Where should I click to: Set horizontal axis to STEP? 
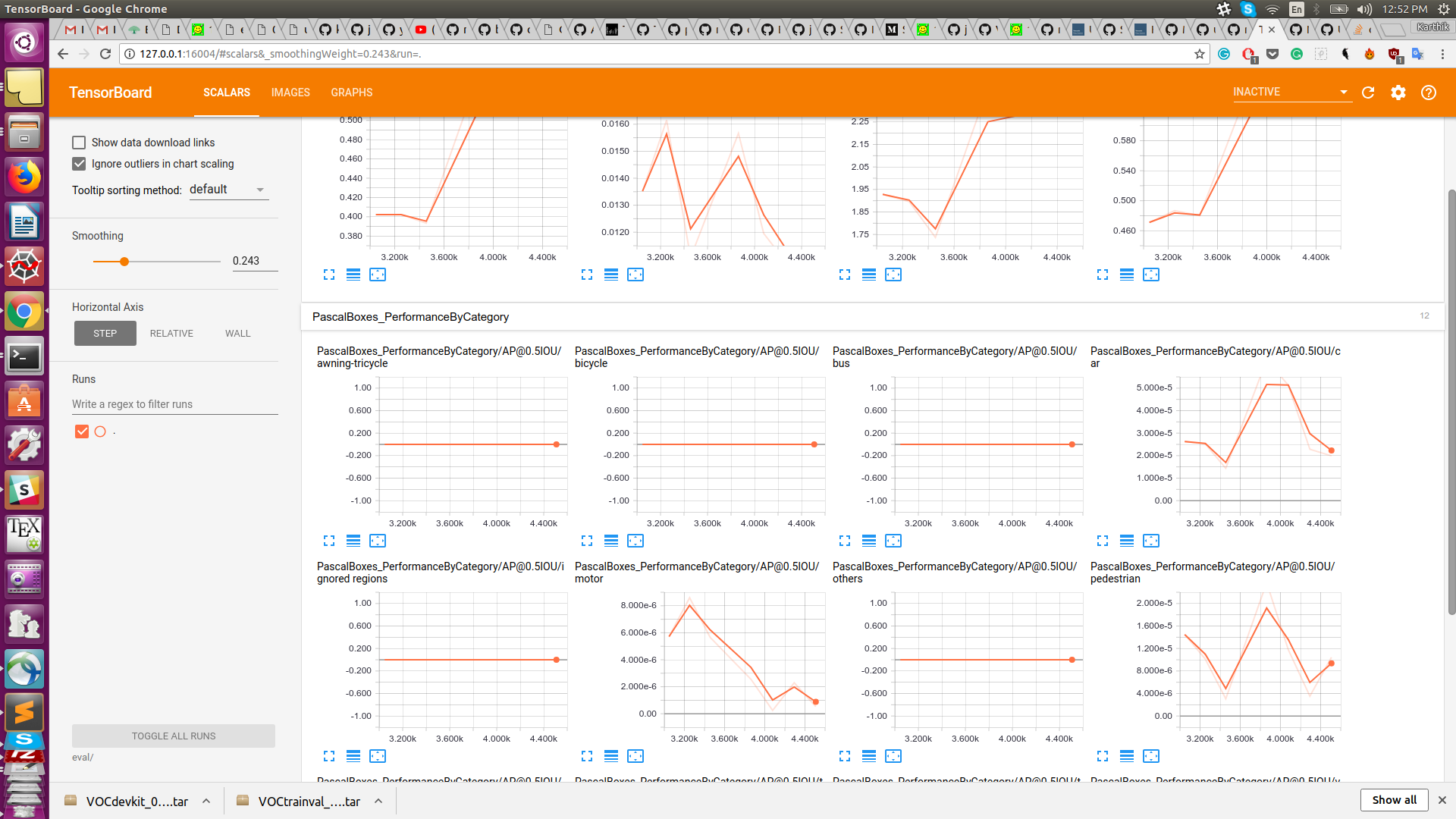[105, 334]
